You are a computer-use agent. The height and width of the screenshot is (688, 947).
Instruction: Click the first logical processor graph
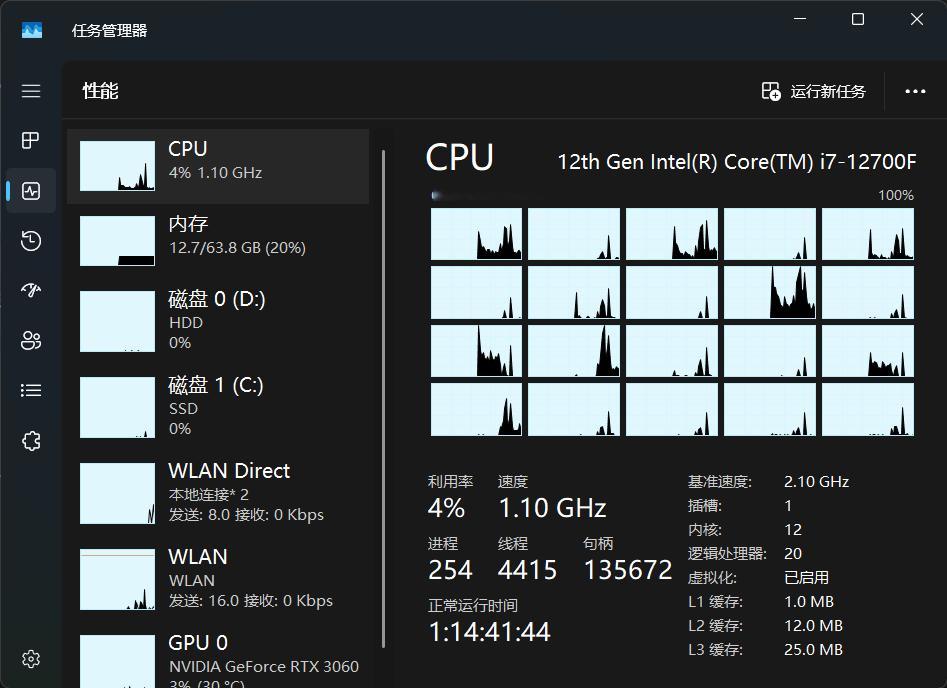[476, 234]
